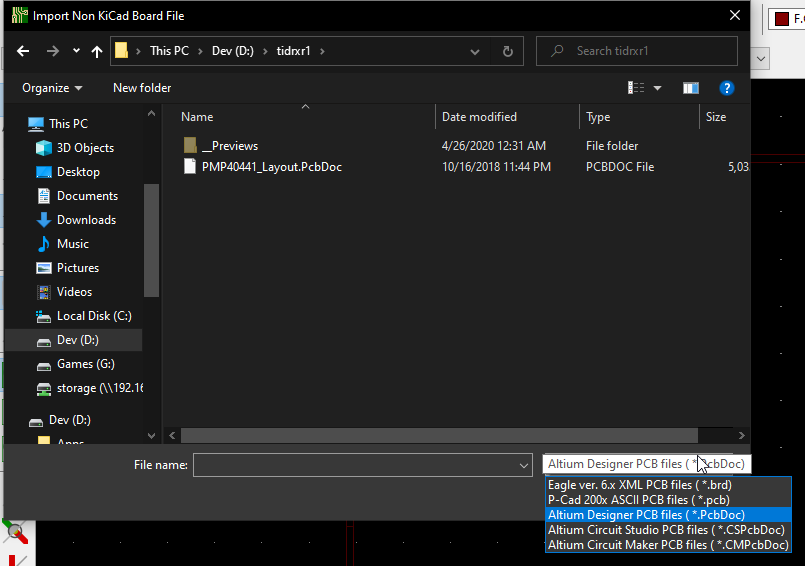
Task: Open Pictures in the sidebar
Action: (x=78, y=268)
